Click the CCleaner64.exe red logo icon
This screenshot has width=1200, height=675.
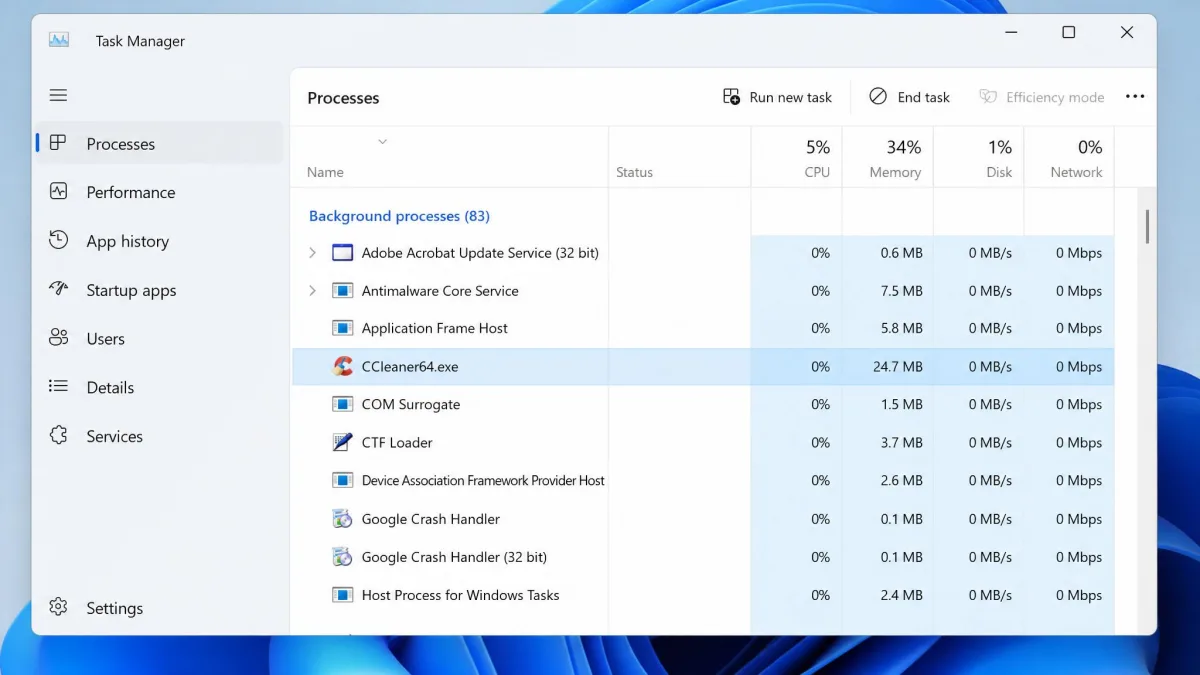tap(343, 366)
